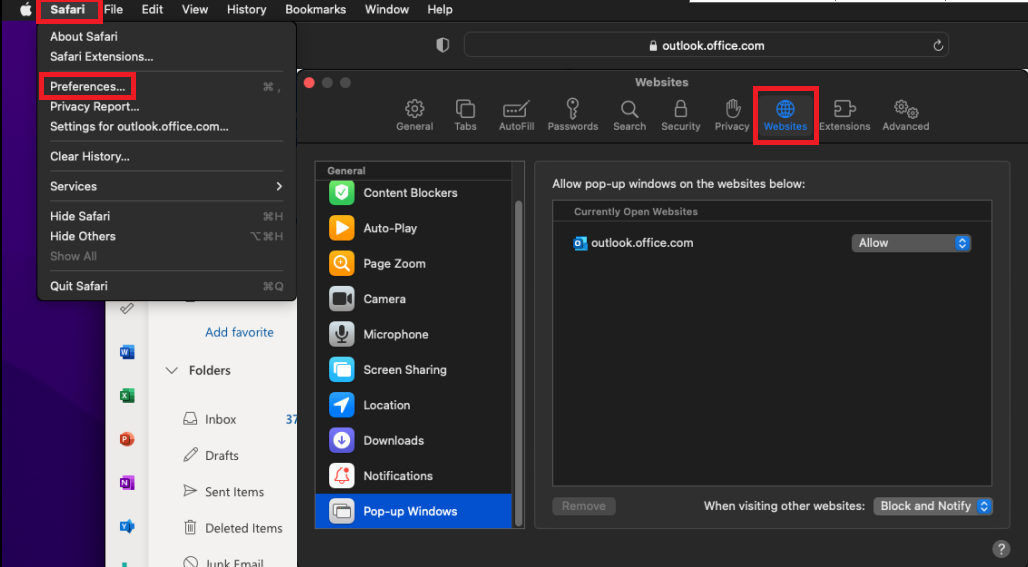Expand the Services submenu

tap(166, 186)
